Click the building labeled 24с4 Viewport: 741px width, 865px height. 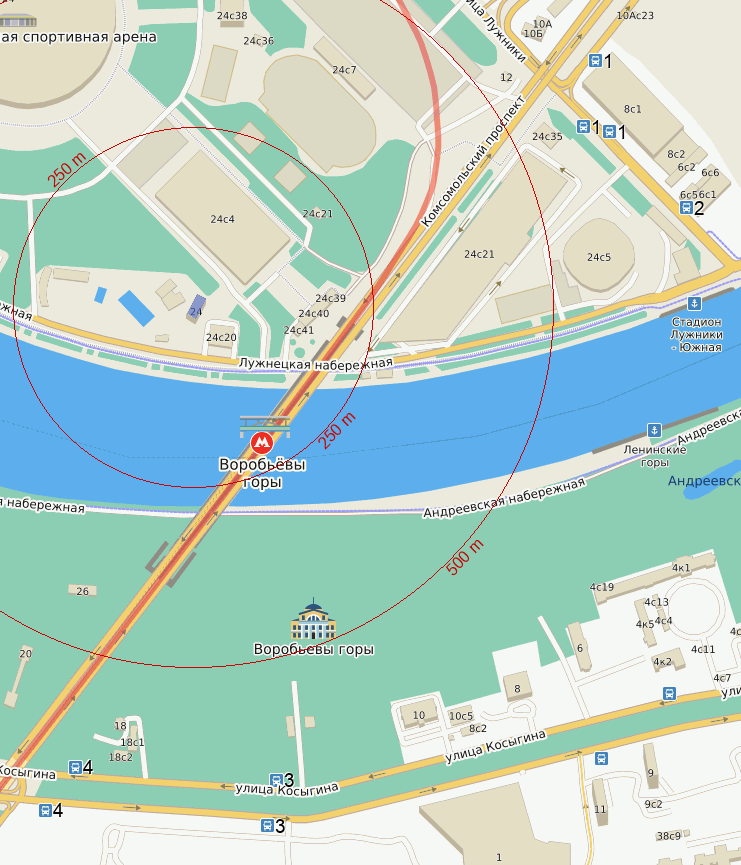tap(222, 217)
